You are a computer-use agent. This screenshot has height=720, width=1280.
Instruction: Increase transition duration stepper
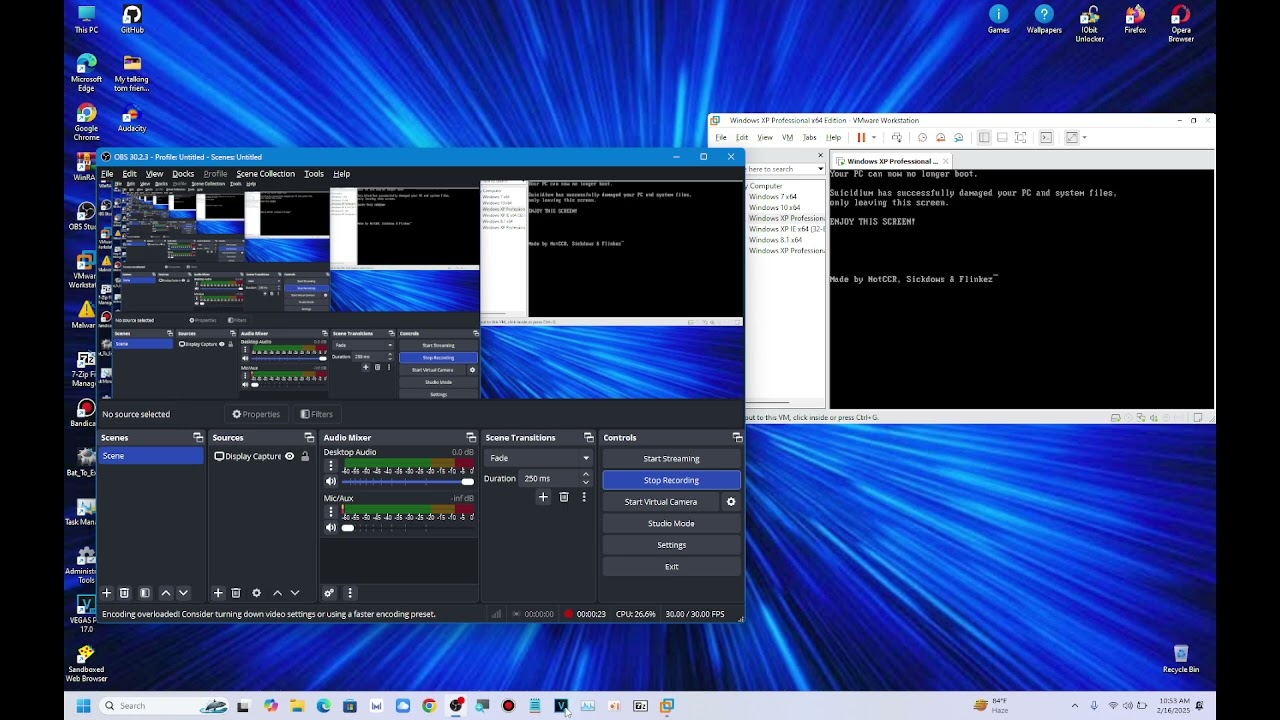(x=586, y=475)
